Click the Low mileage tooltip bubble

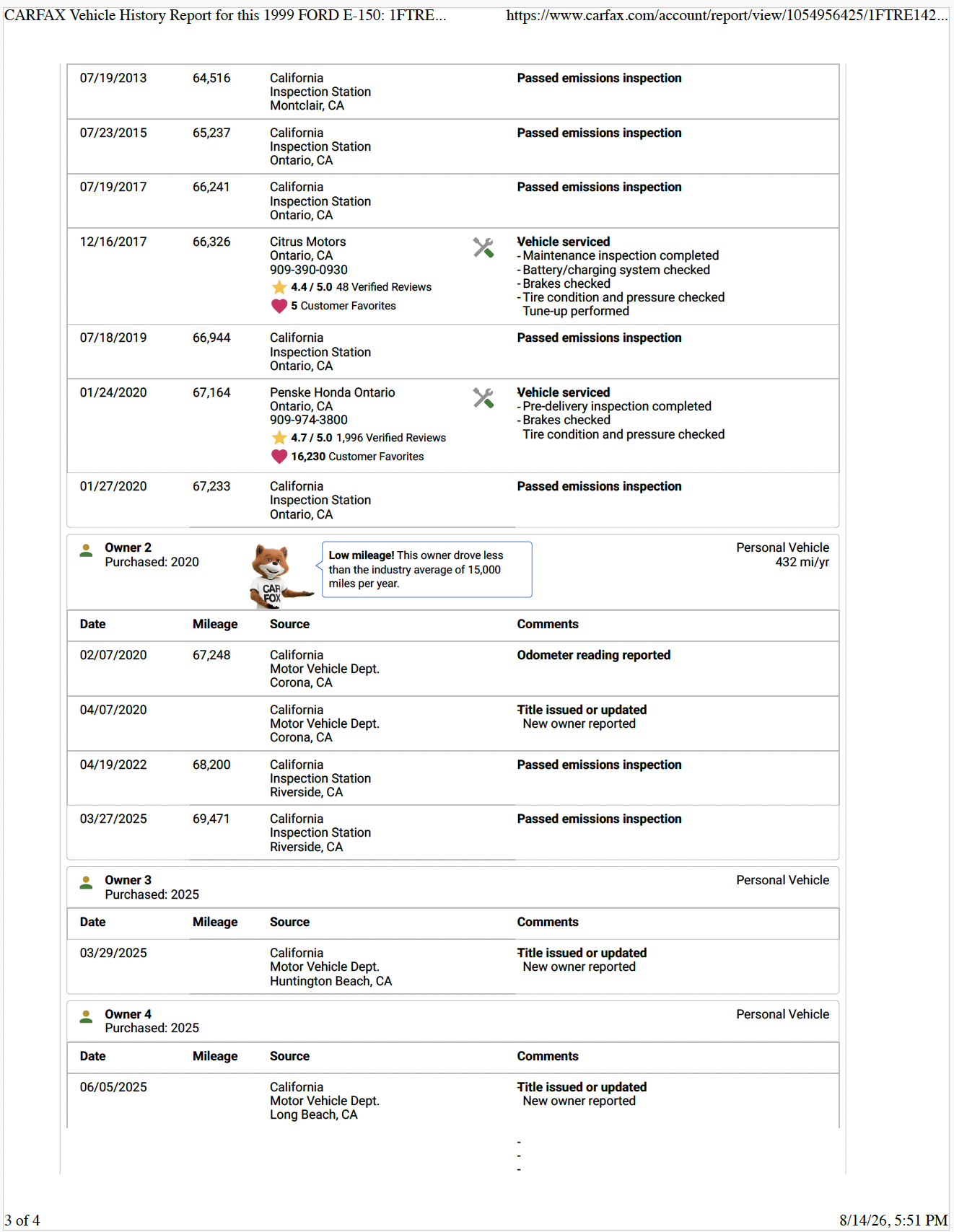[426, 569]
